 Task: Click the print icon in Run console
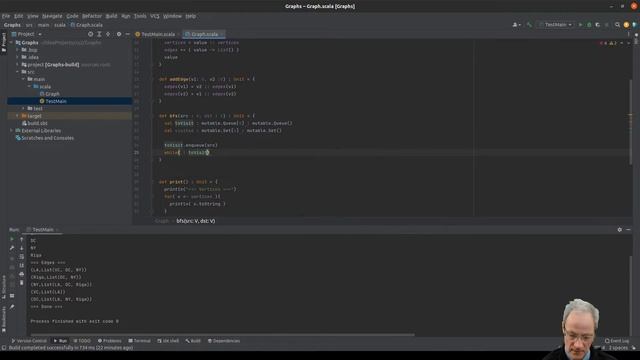tap(22, 274)
